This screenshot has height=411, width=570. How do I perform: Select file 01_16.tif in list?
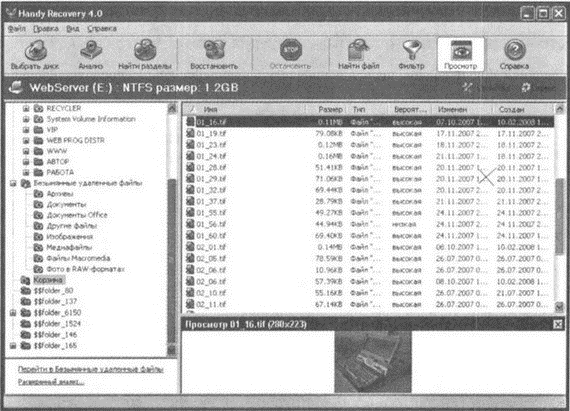pos(369,122)
